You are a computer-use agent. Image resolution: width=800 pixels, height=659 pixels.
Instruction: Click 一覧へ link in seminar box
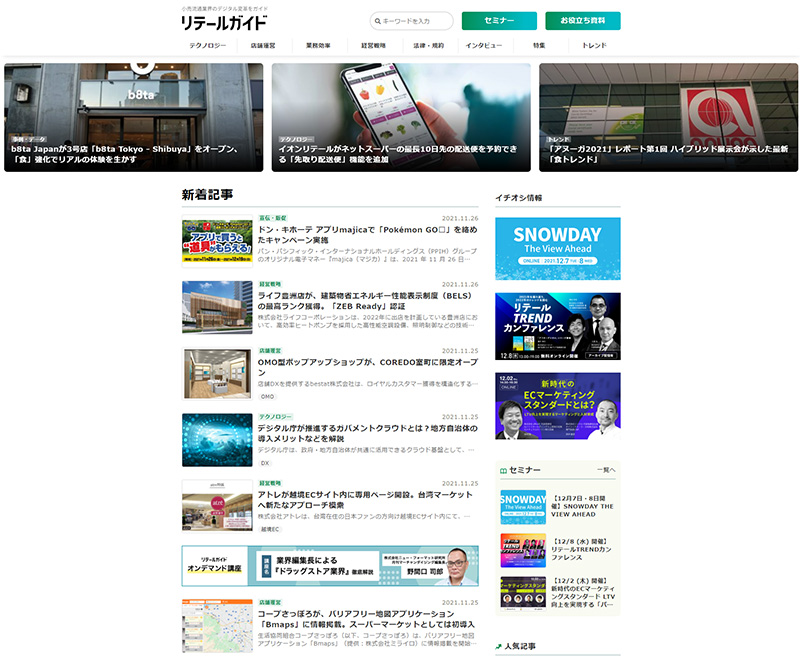605,470
